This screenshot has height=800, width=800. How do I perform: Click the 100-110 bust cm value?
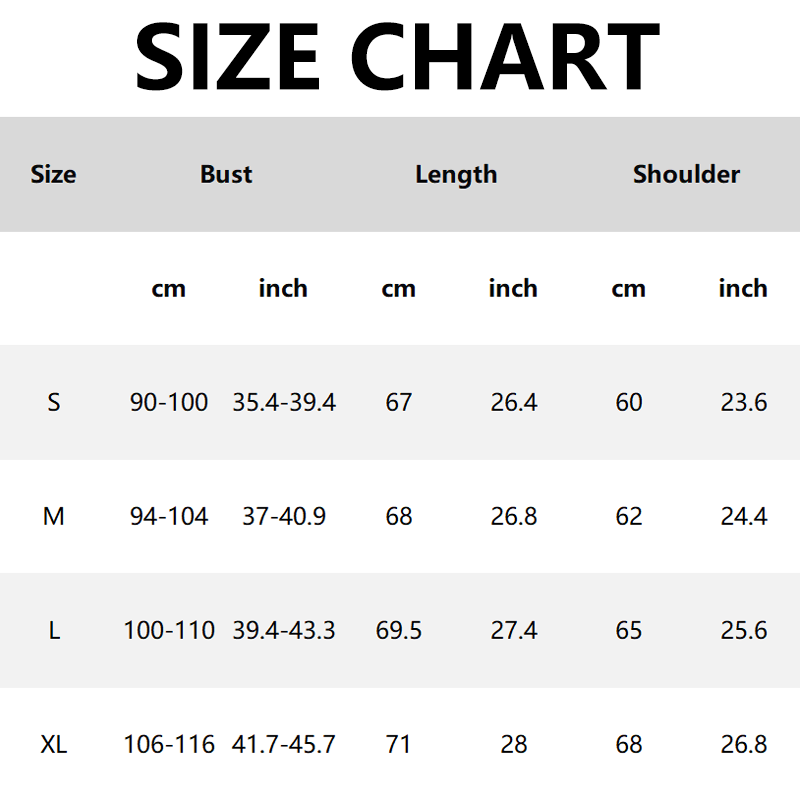pyautogui.click(x=169, y=630)
